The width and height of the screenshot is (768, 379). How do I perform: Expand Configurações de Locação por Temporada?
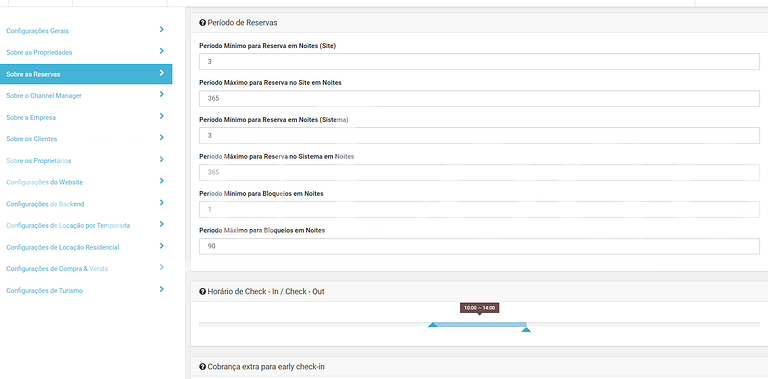(x=86, y=225)
